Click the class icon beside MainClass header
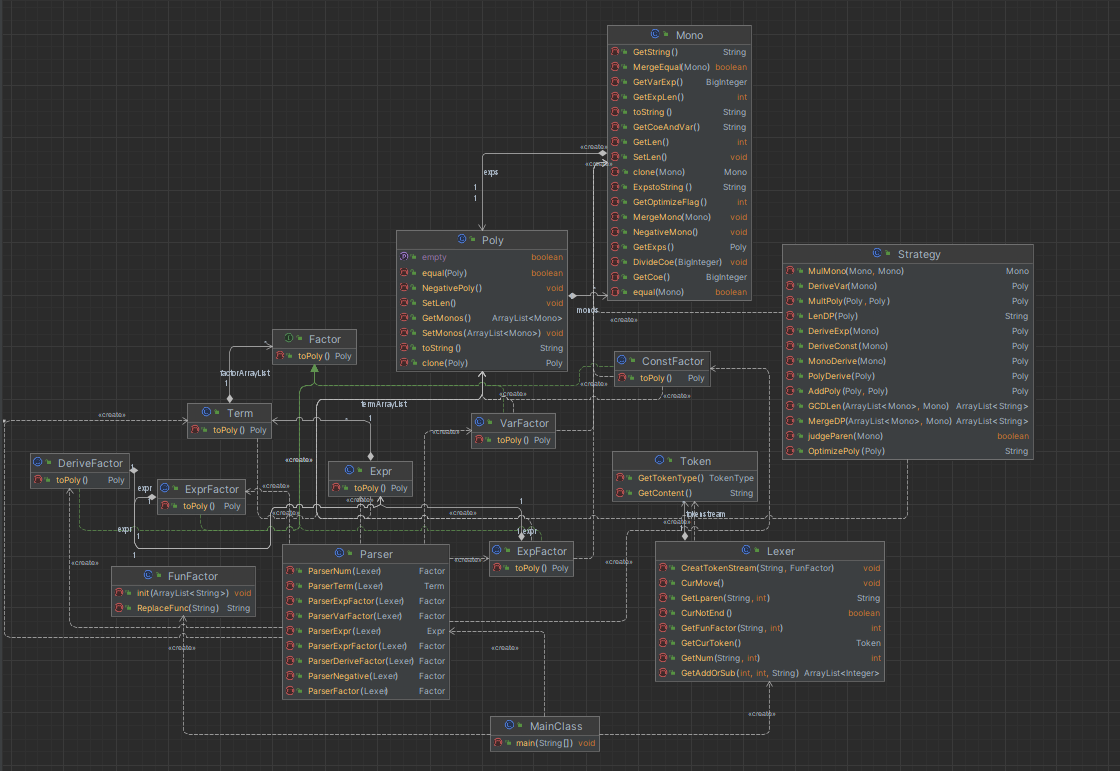 coord(509,725)
